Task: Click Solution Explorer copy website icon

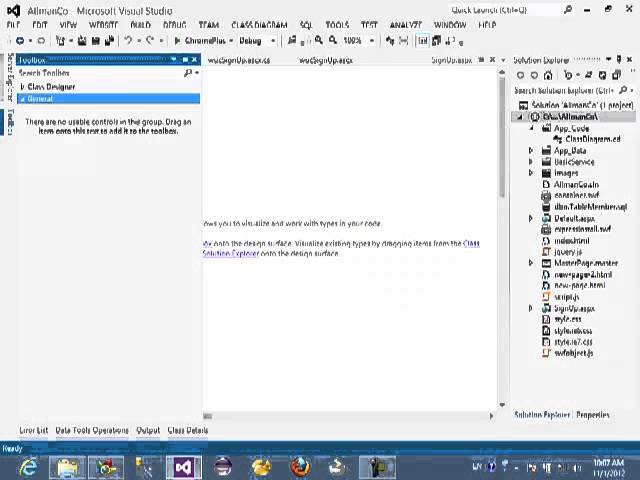Action: click(x=616, y=75)
